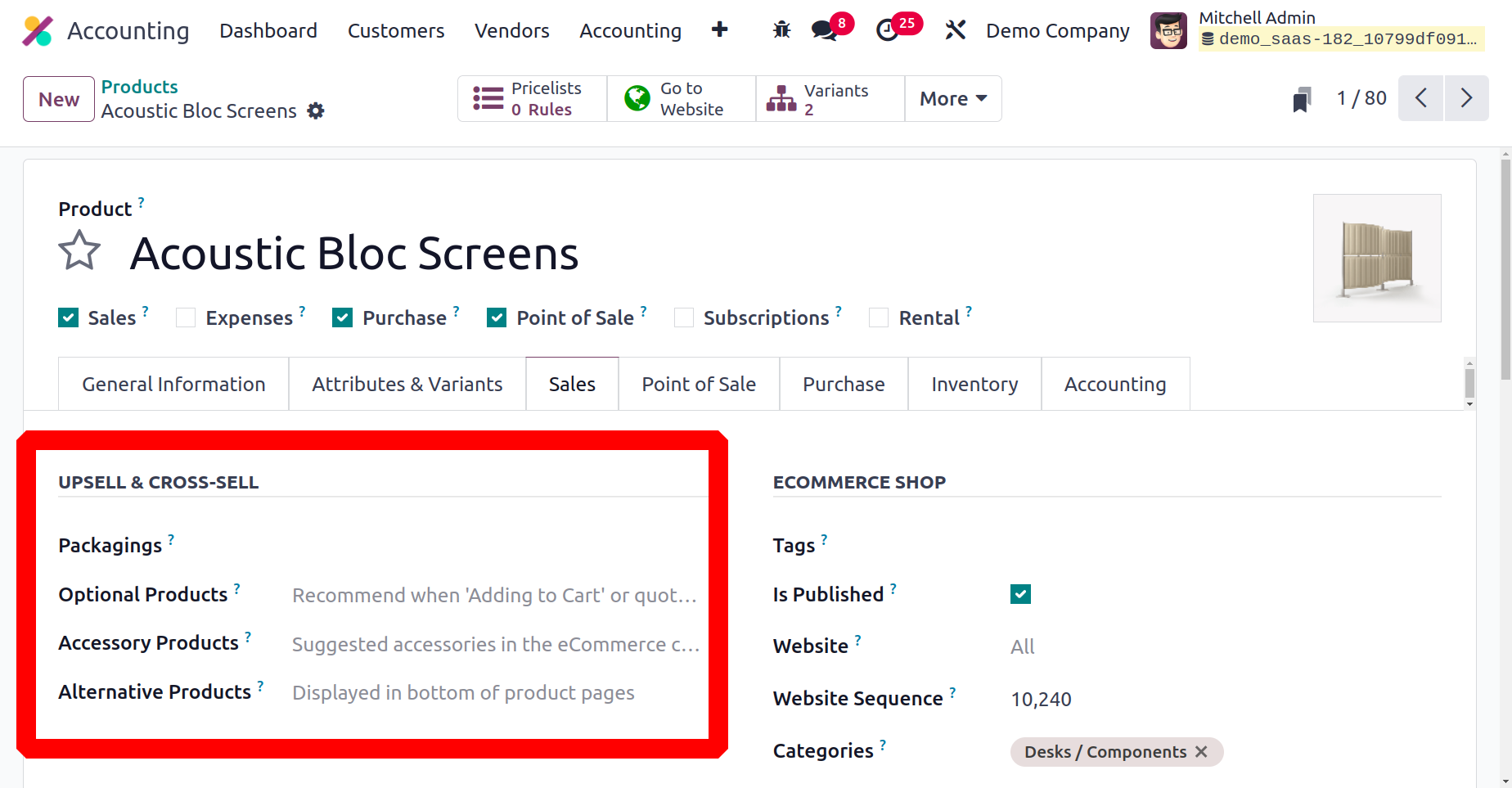Click the gear icon beside Acoustic Bloc Screens
This screenshot has width=1512, height=788.
316,110
